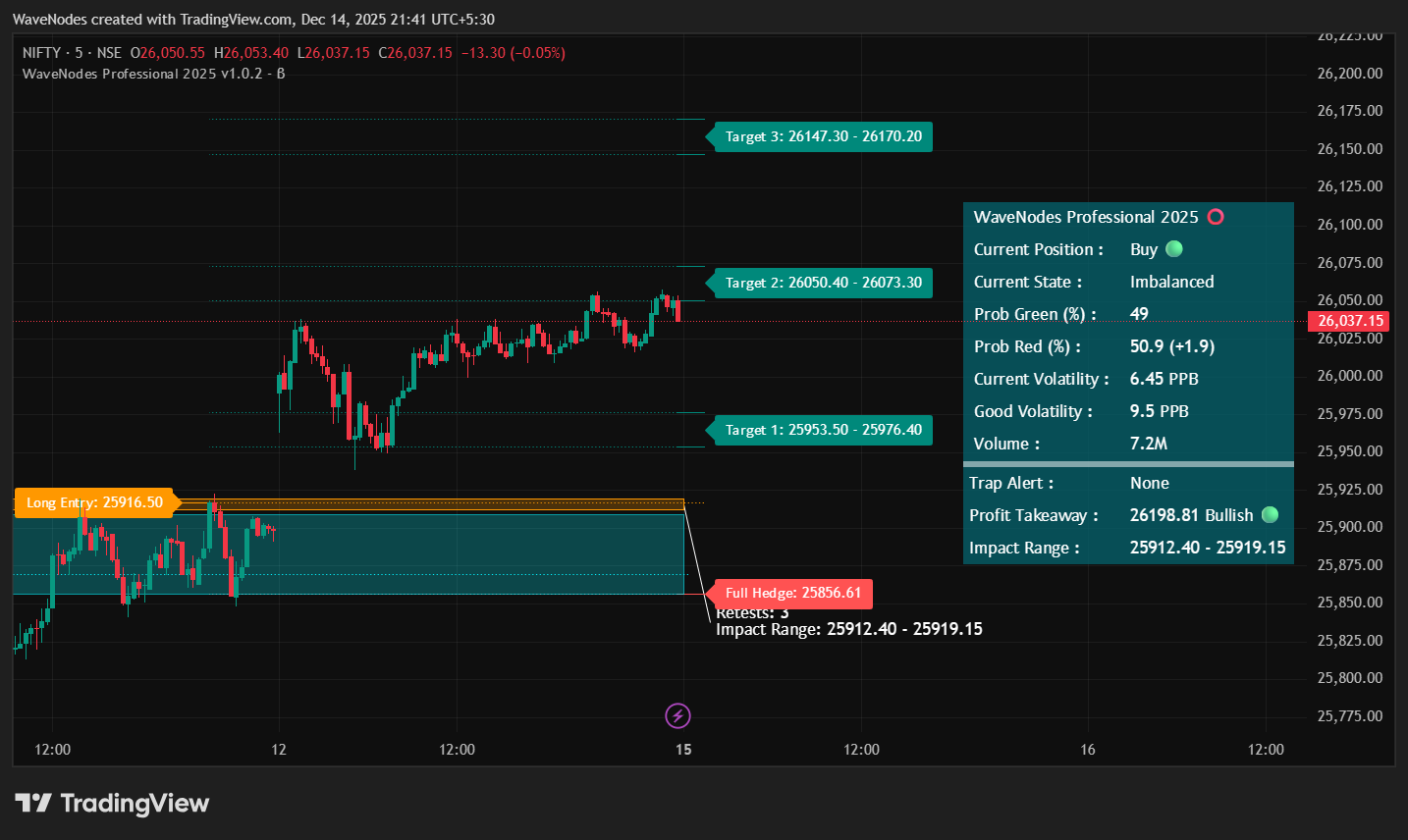Select the Target 1: 25953.50 - 25976.40 label

click(x=822, y=430)
